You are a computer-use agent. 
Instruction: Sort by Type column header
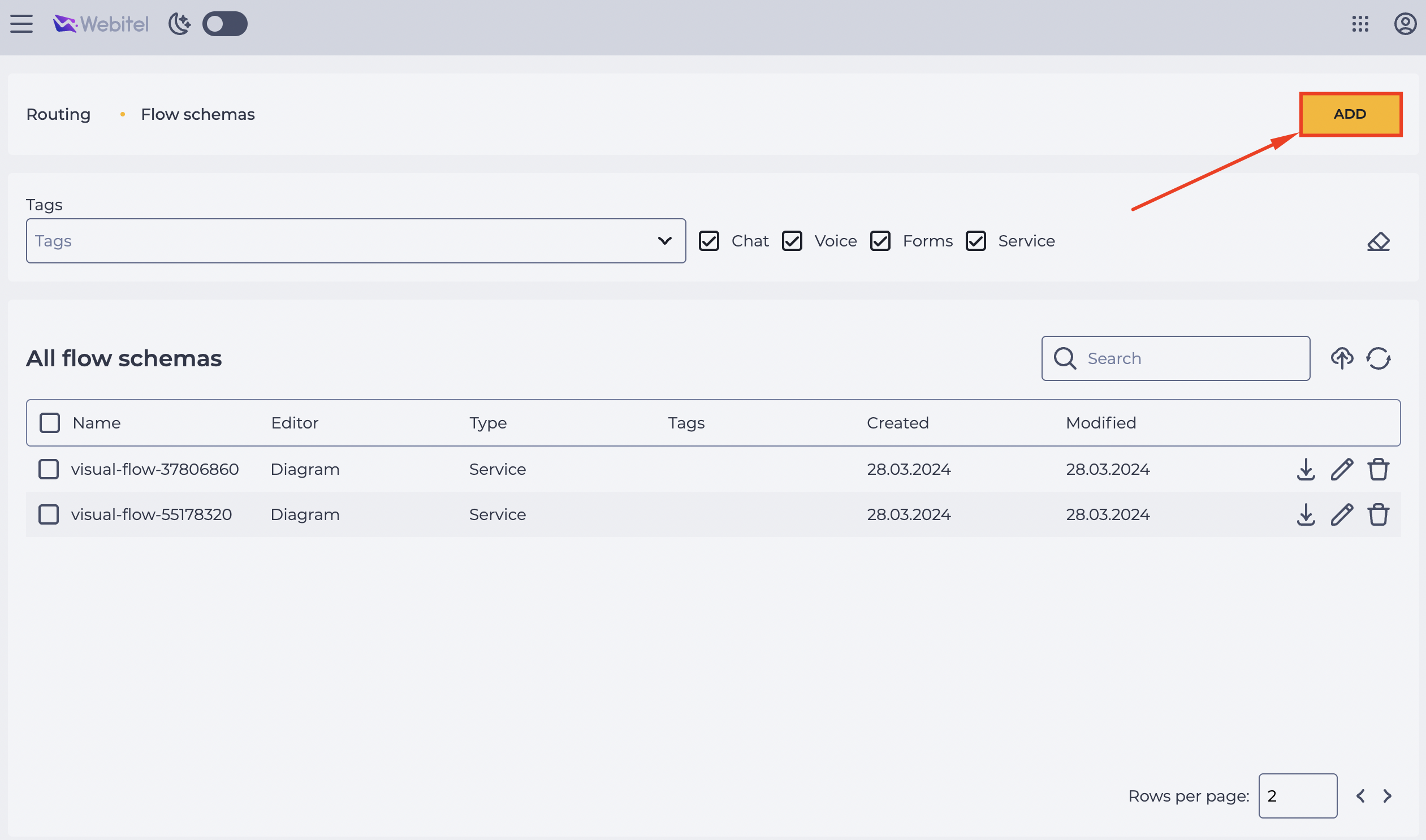coord(488,423)
